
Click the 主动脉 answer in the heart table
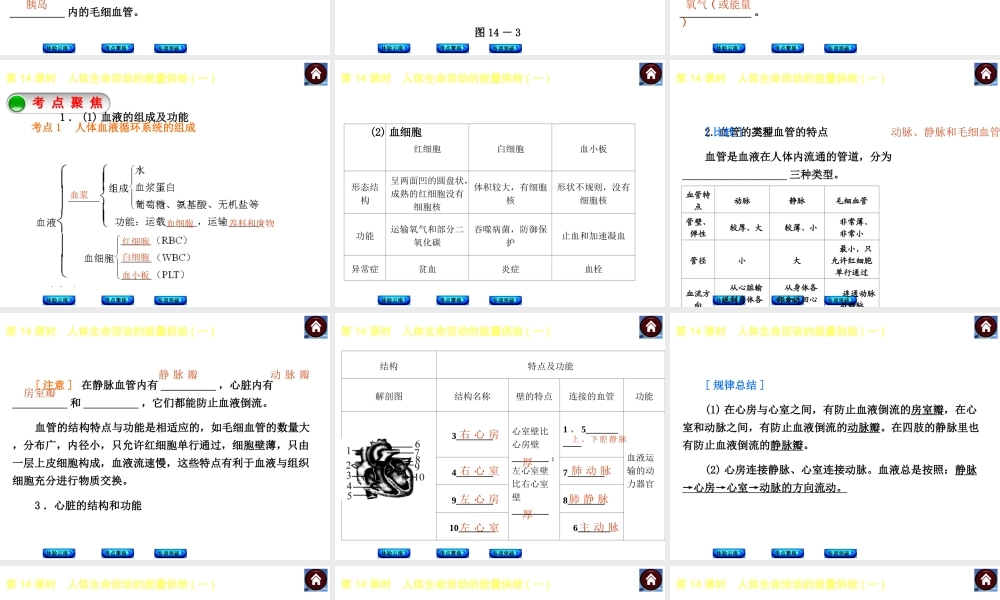tap(599, 527)
